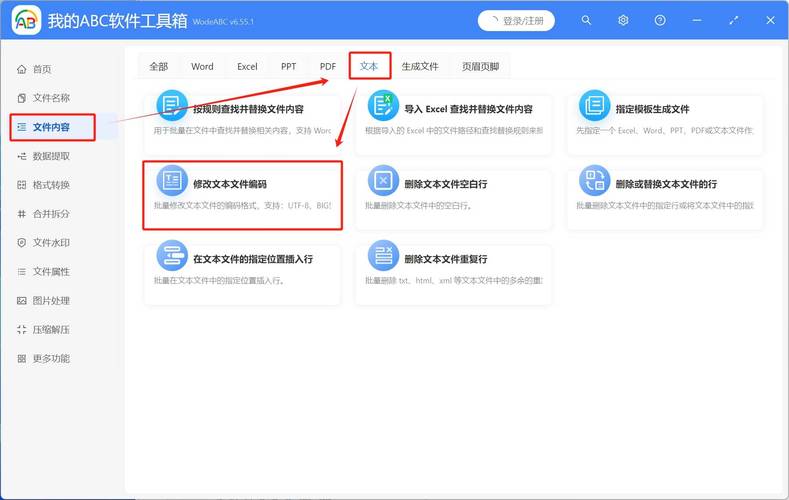This screenshot has height=500, width=789.
Task: Open 格式转换 in the sidebar
Action: [51, 185]
